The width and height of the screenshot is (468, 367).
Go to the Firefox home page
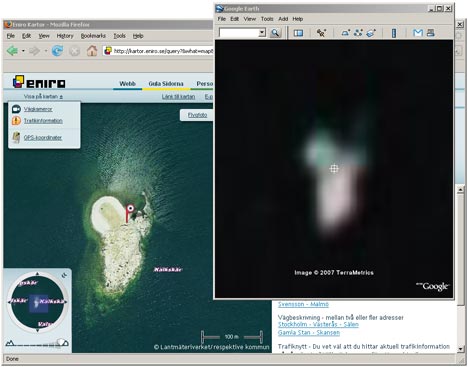(x=92, y=51)
